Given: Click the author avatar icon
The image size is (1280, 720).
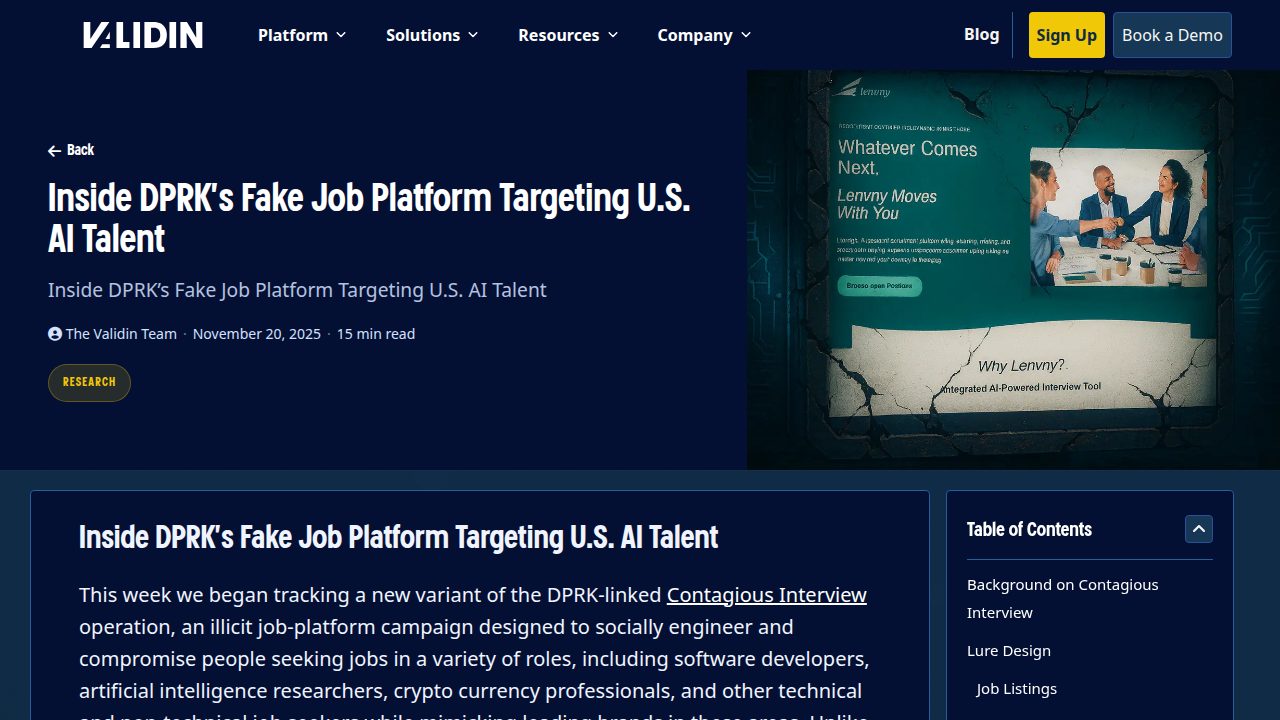Looking at the screenshot, I should click(55, 334).
